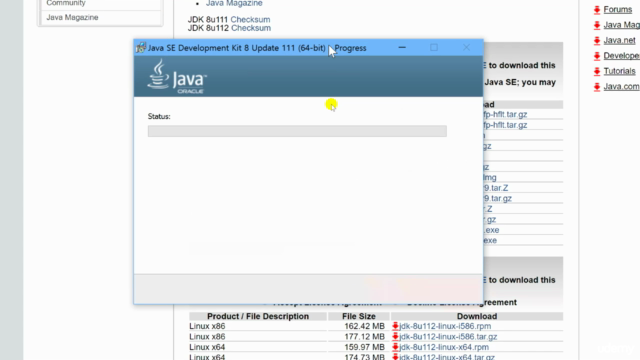
Task: Click the installer title bar text
Action: [x=257, y=48]
